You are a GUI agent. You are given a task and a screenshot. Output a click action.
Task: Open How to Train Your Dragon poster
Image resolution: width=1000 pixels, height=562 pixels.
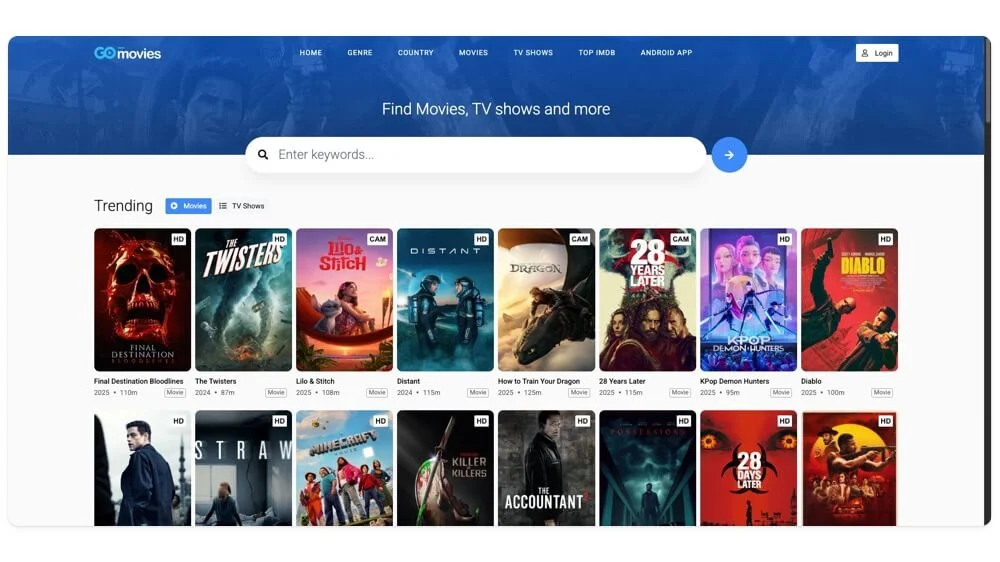(x=547, y=300)
